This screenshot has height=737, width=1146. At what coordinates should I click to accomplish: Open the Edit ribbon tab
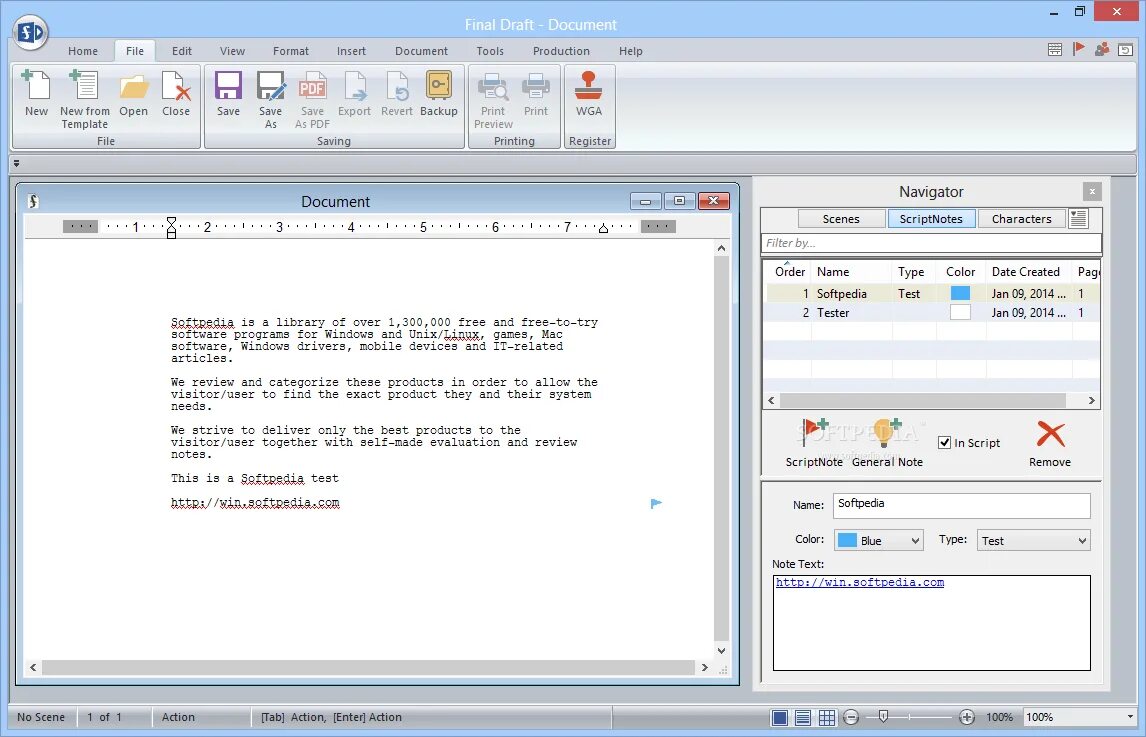(182, 51)
